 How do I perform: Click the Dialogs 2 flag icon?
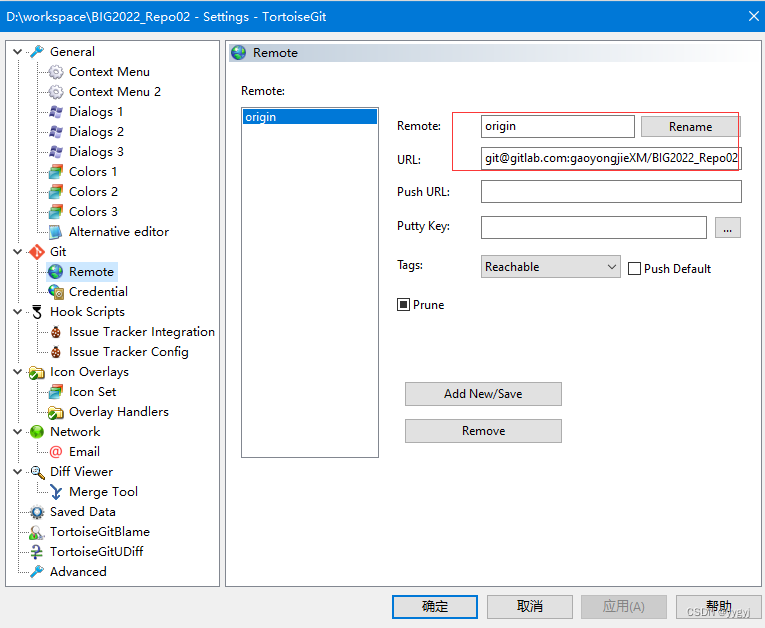point(56,132)
